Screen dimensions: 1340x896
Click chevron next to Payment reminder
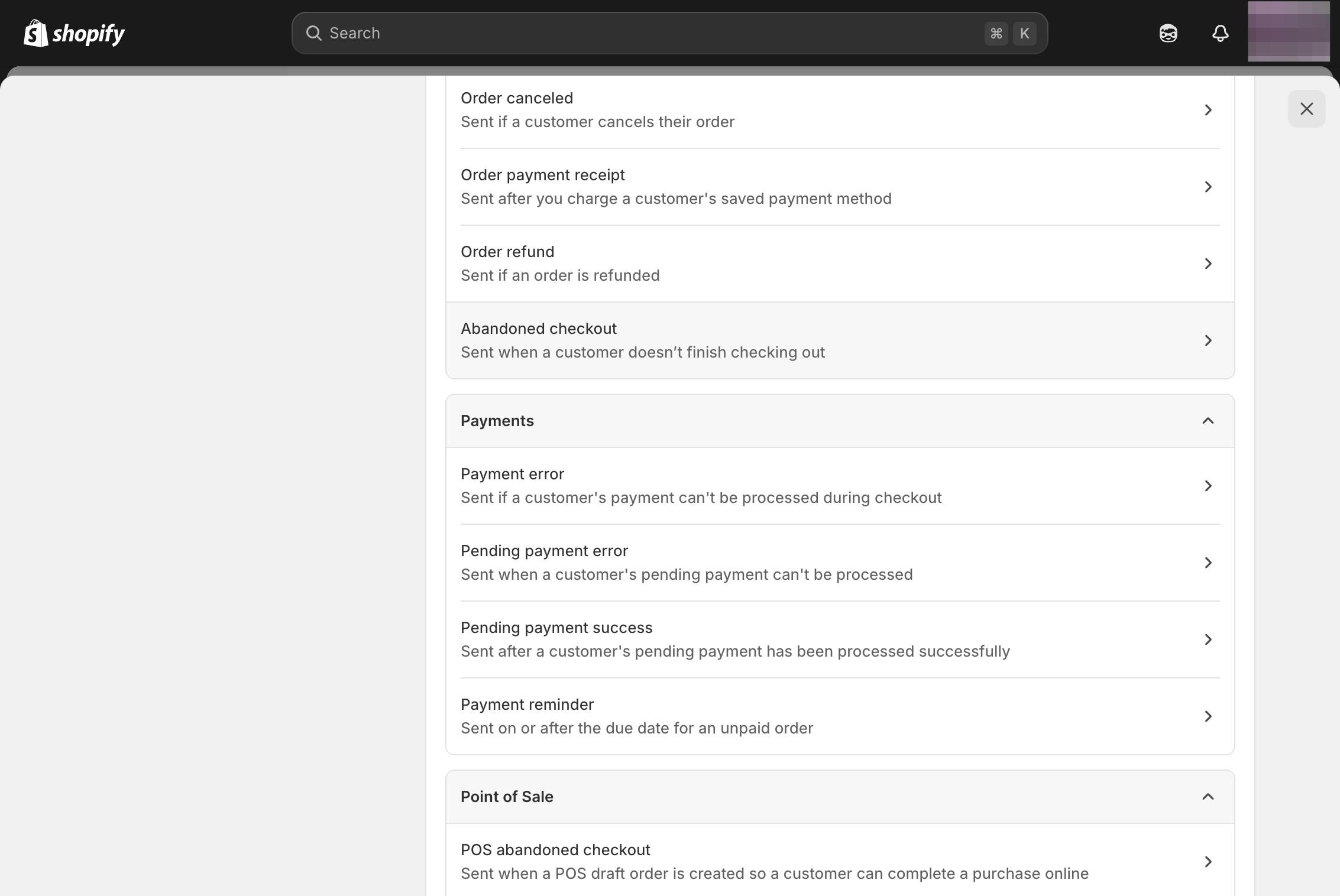pos(1208,716)
